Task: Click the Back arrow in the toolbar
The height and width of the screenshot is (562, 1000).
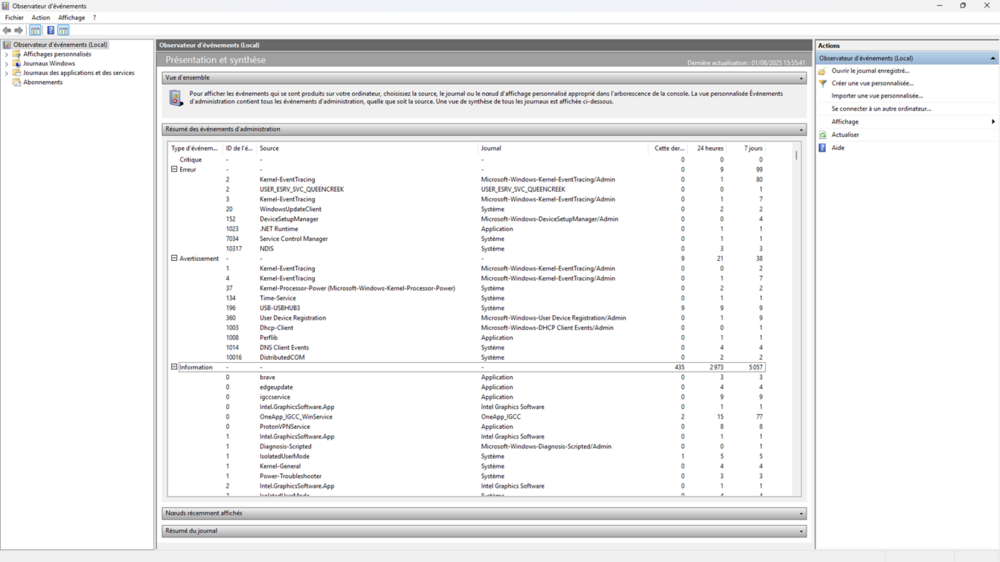Action: click(x=7, y=31)
